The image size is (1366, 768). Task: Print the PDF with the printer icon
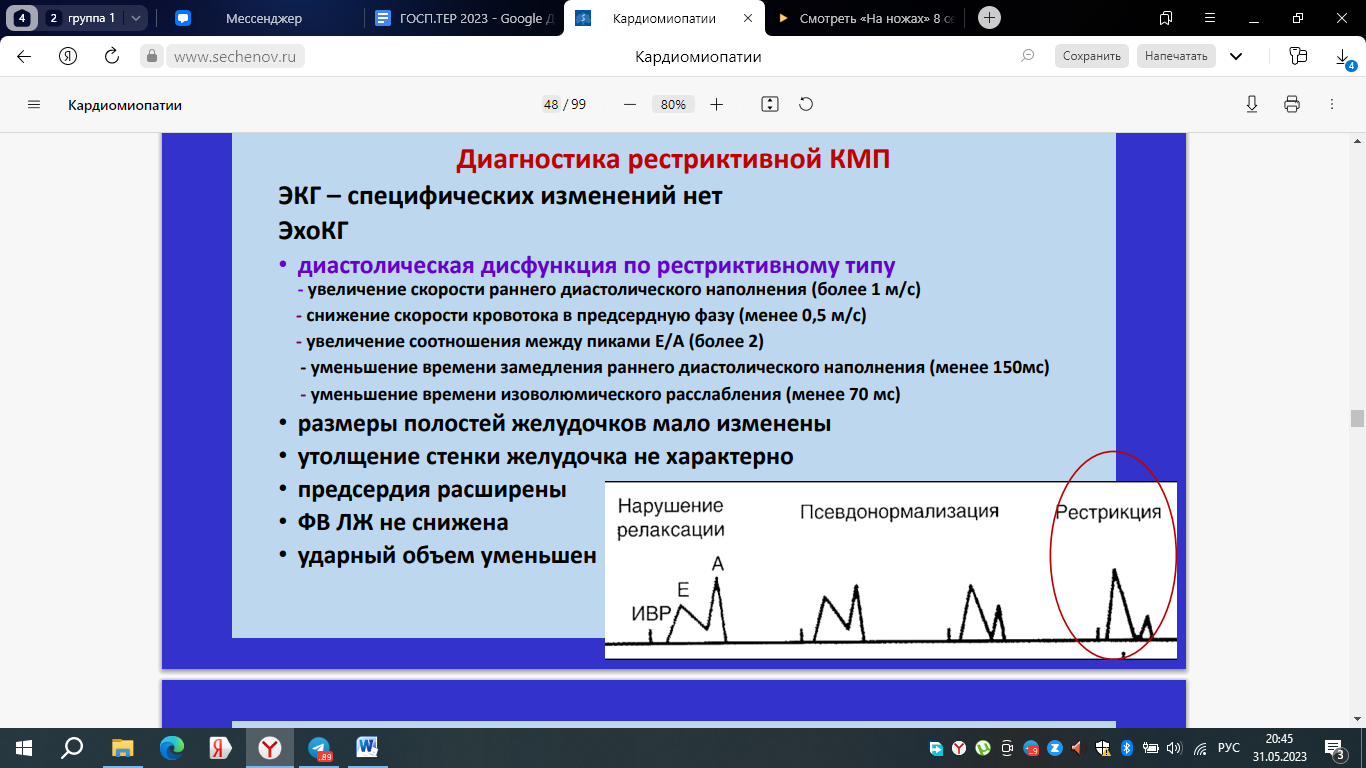click(1292, 104)
